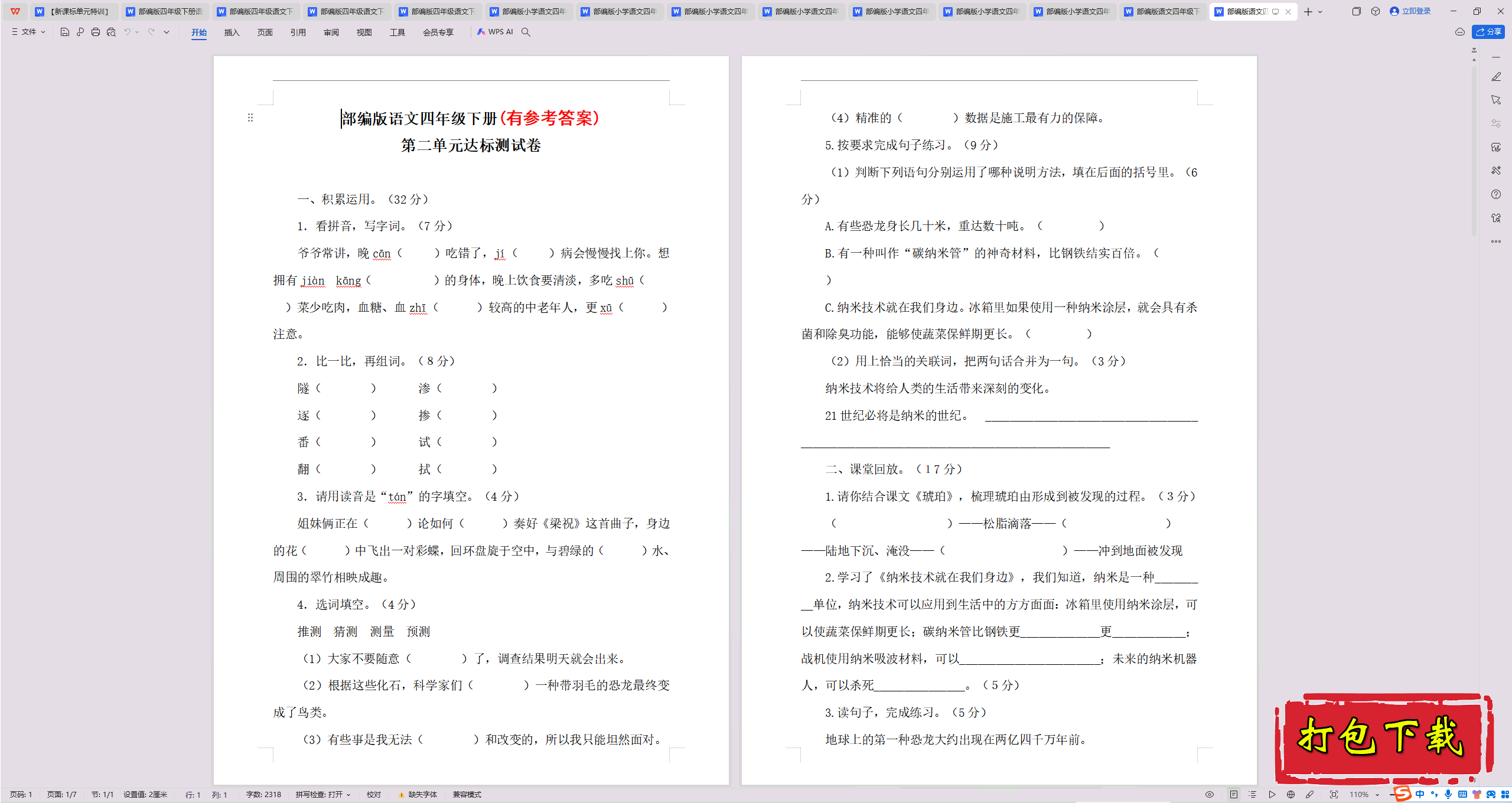The image size is (1512, 803).
Task: Open print preview
Action: pyautogui.click(x=111, y=32)
